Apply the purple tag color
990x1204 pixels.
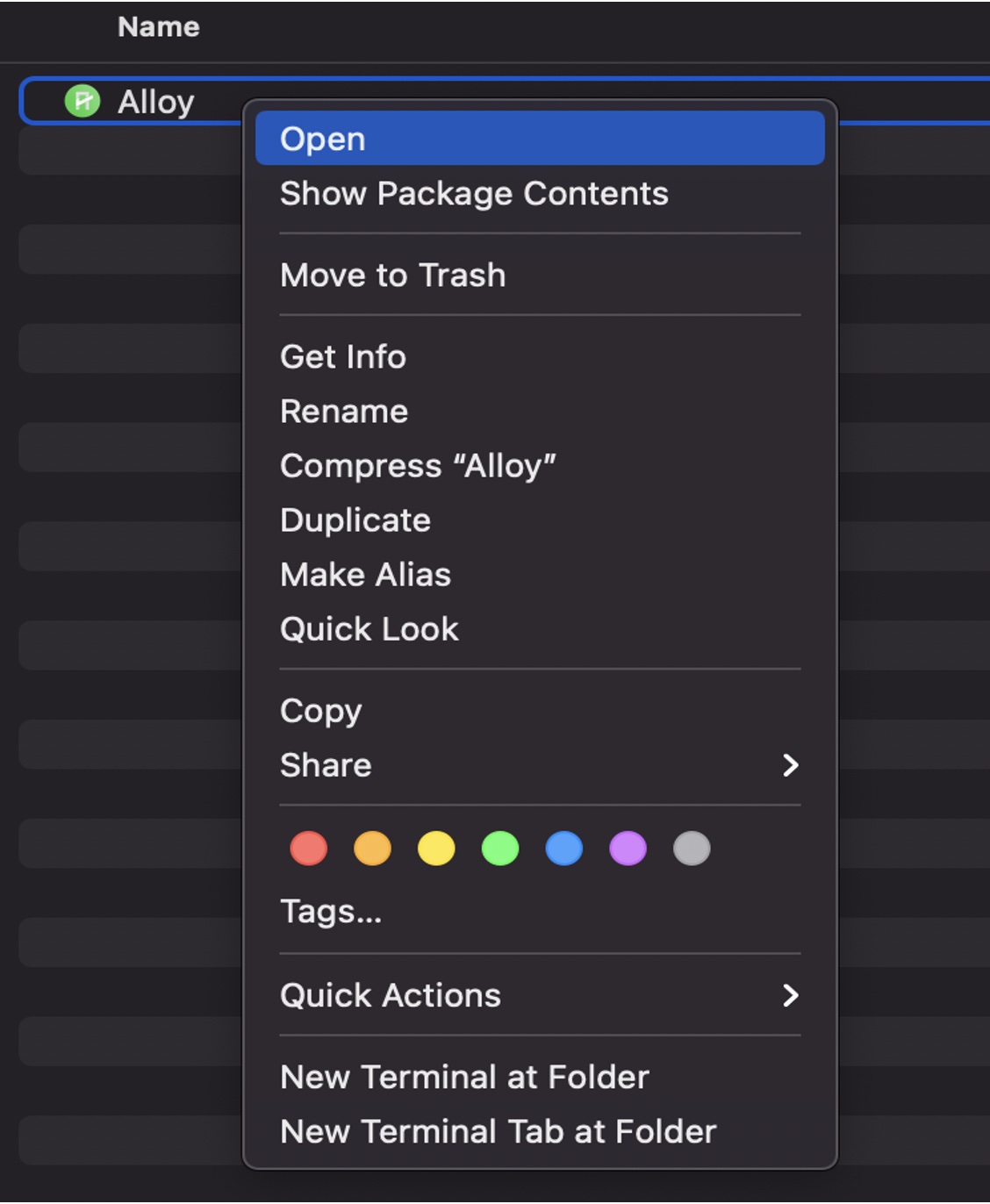tap(628, 849)
